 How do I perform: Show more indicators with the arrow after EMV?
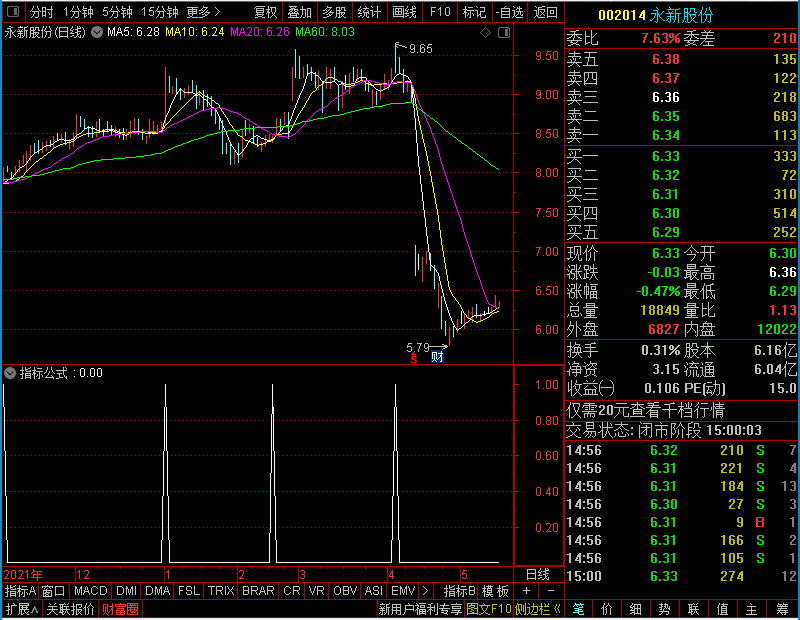click(426, 591)
